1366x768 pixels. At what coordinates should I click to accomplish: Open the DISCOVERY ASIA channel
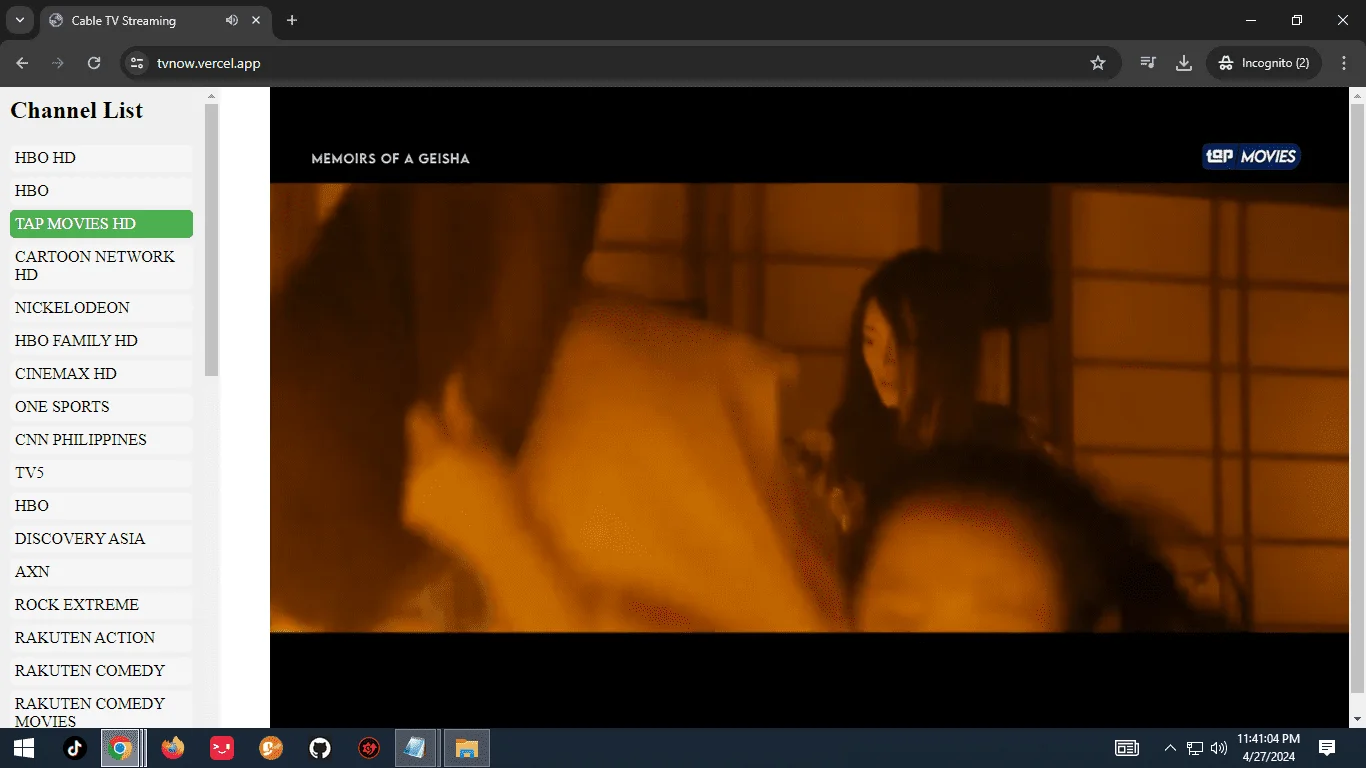point(101,539)
